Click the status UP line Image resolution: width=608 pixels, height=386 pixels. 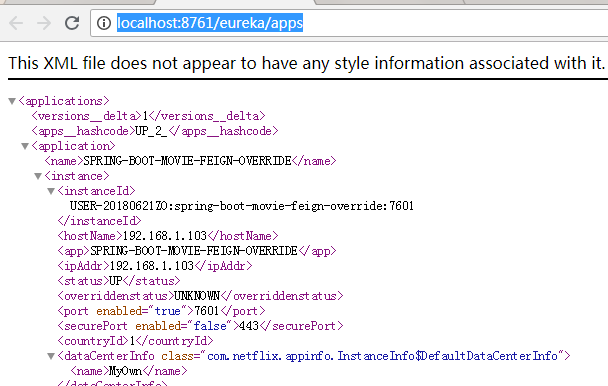click(119, 281)
